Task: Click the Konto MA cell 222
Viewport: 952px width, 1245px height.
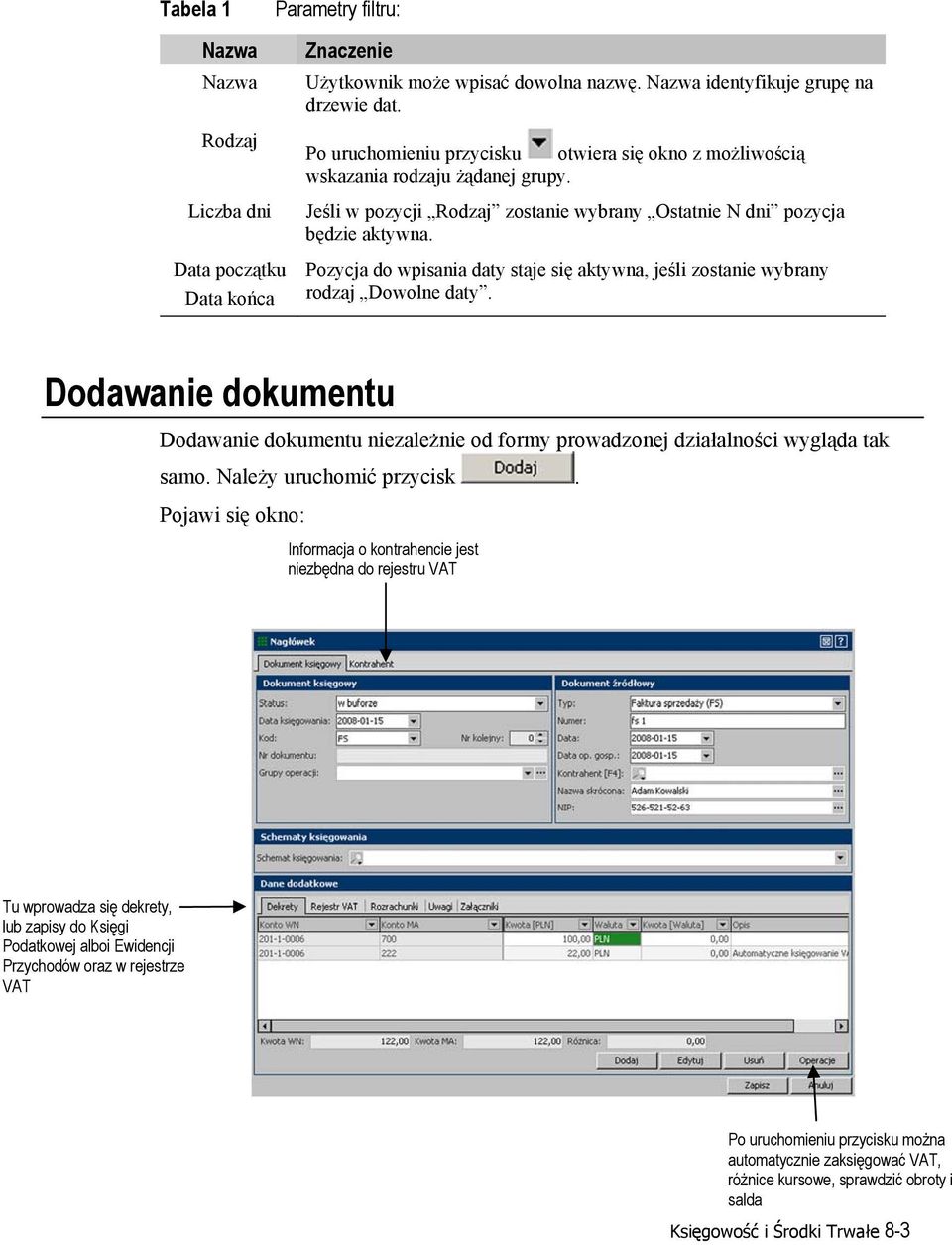Action: (x=440, y=953)
